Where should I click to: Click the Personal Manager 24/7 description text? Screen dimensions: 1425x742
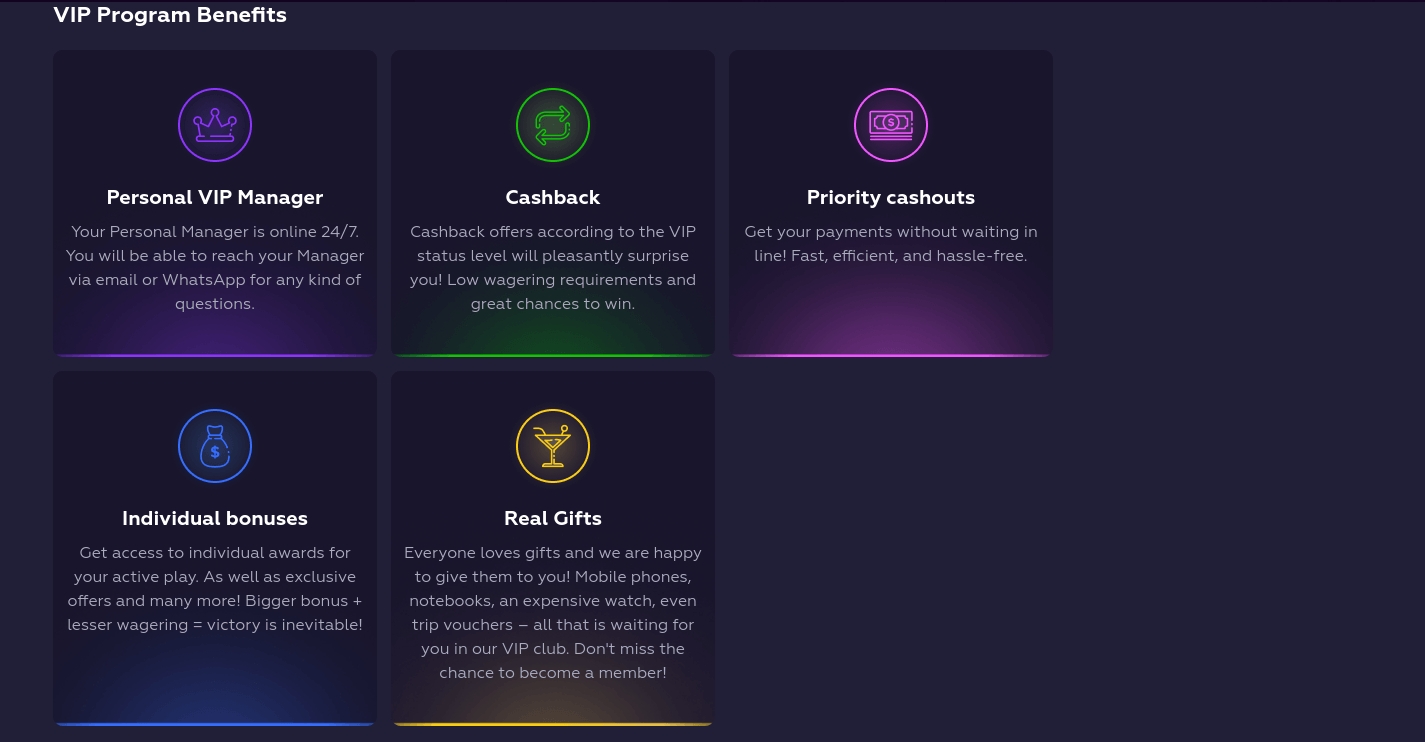pos(215,268)
